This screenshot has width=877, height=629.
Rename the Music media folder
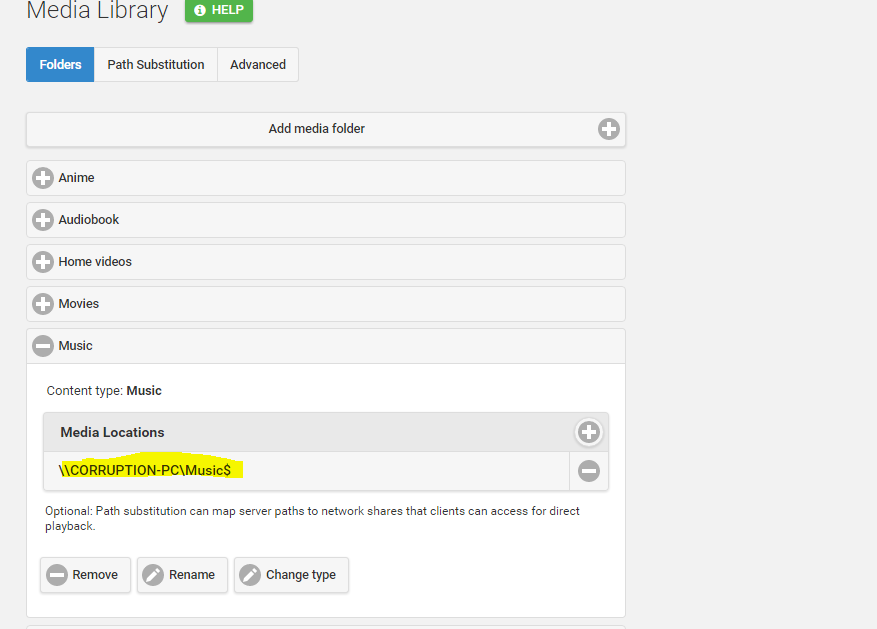click(x=182, y=575)
